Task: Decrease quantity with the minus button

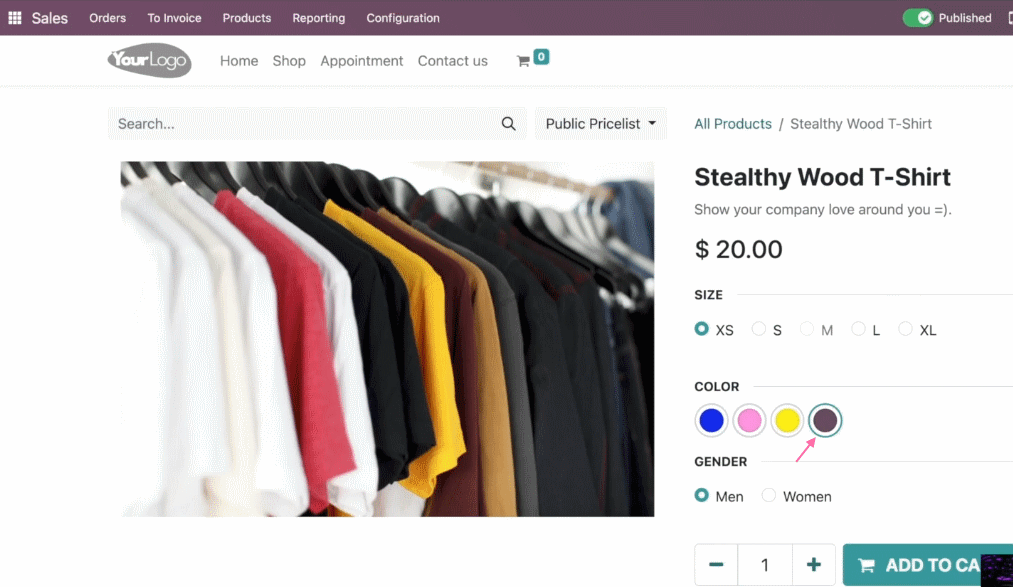Action: [x=716, y=564]
